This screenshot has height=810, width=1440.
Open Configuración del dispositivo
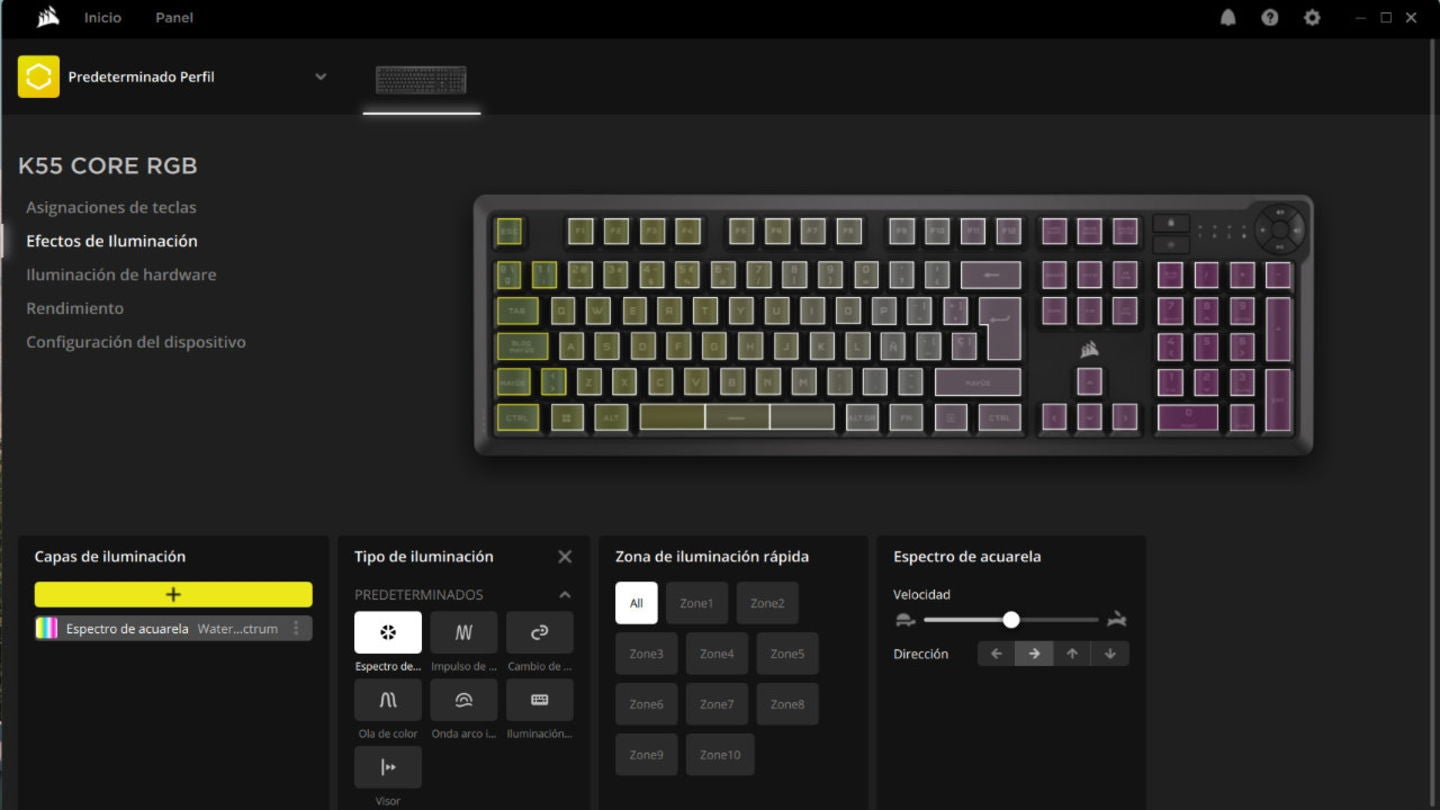pos(136,341)
